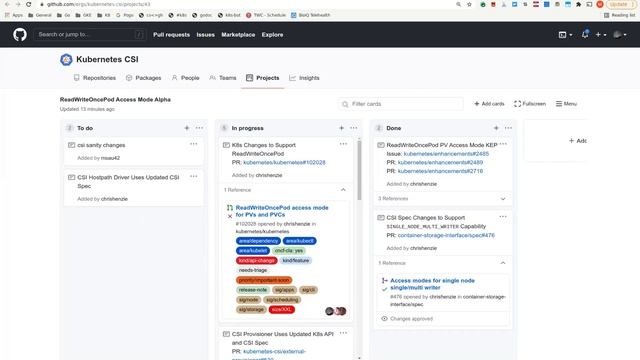Open Explore in the top nav

pos(272,35)
